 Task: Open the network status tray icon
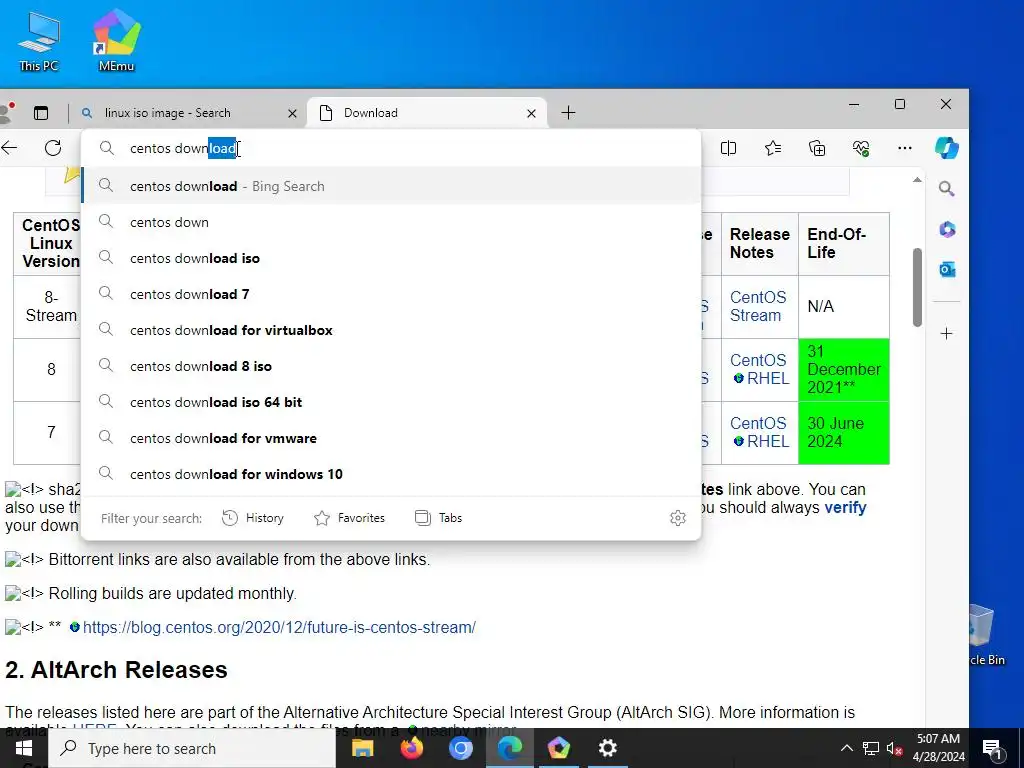pos(871,748)
